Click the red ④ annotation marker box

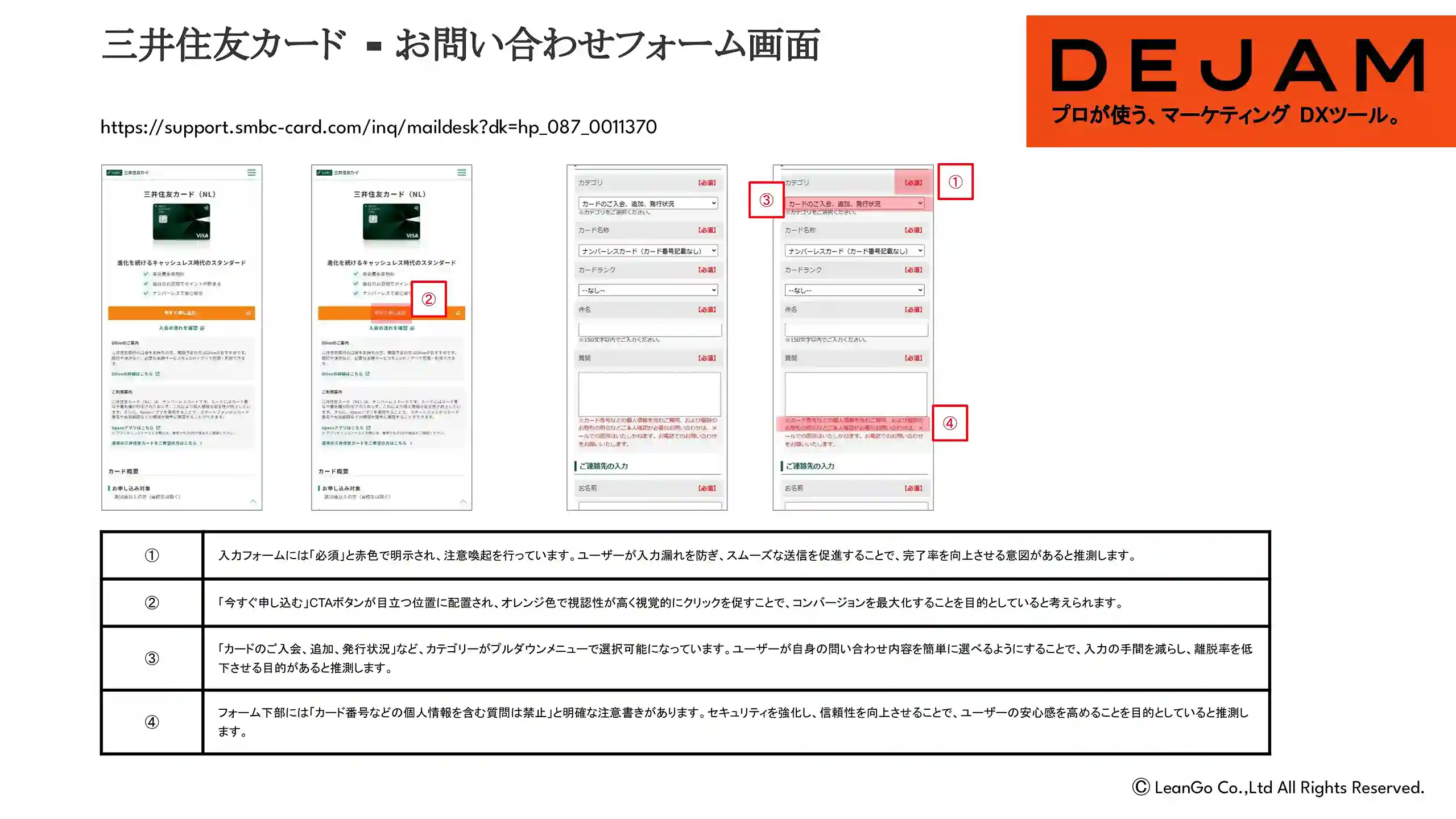click(x=949, y=423)
